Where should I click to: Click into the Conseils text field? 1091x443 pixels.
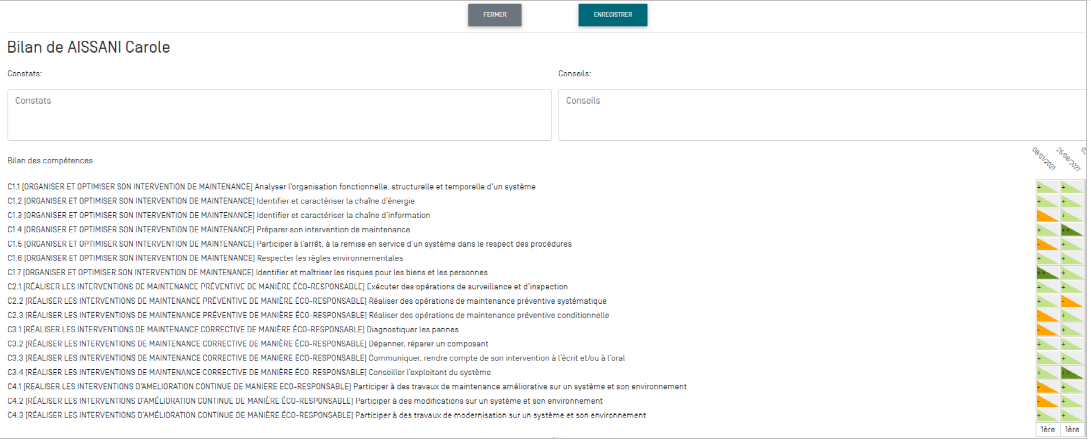(822, 115)
